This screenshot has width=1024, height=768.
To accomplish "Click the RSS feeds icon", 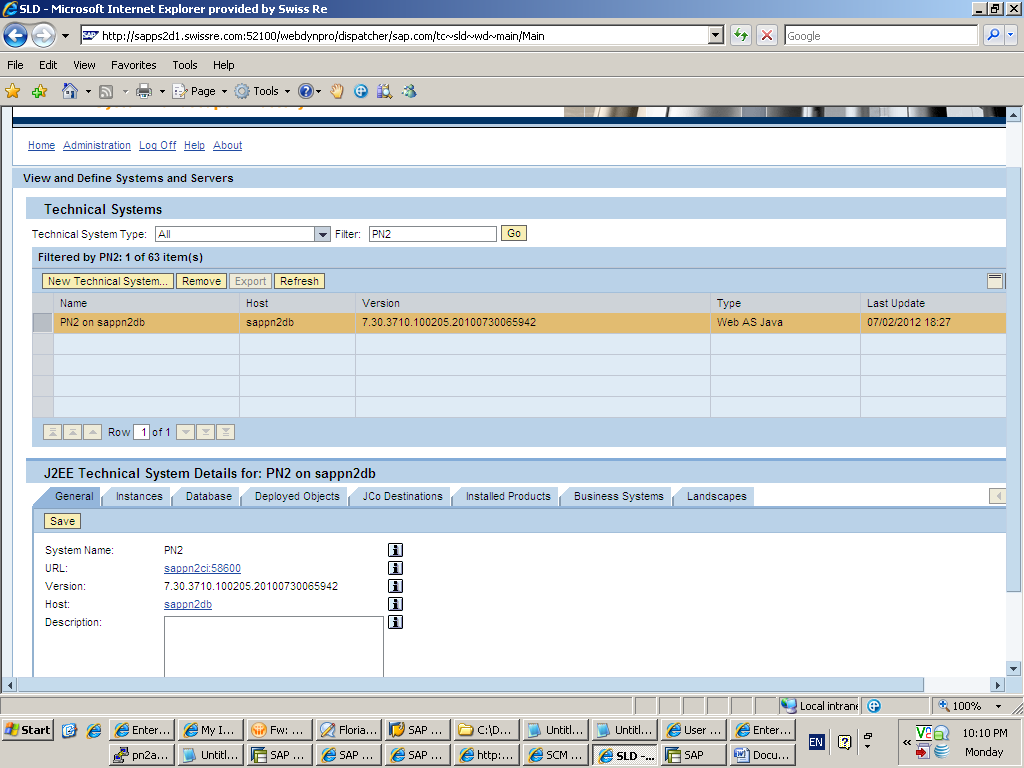I will point(106,91).
